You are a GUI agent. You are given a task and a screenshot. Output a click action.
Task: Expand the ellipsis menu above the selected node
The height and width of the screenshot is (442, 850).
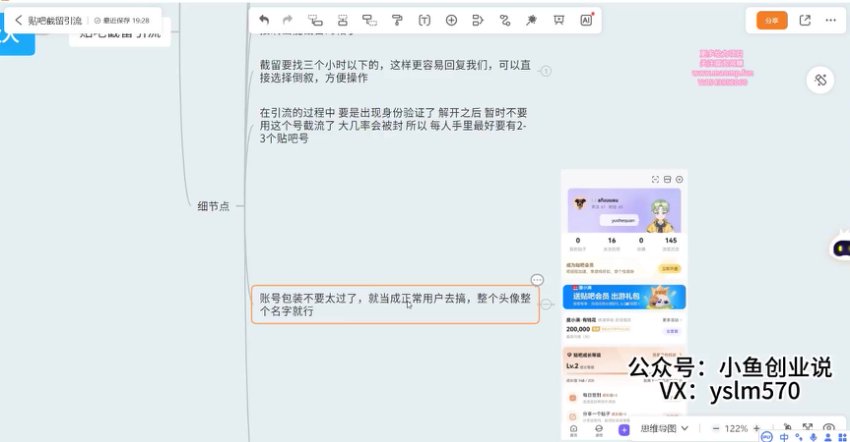(537, 280)
